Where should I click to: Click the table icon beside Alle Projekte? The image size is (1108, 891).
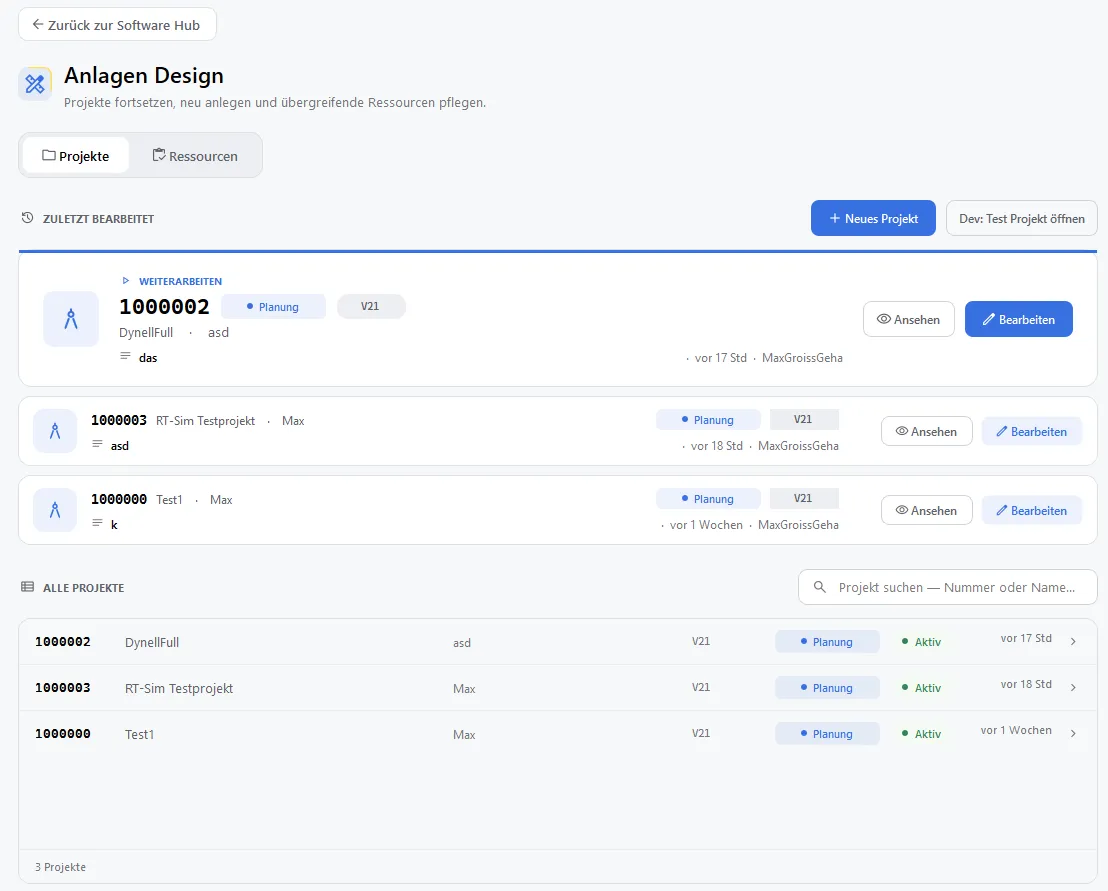click(28, 586)
